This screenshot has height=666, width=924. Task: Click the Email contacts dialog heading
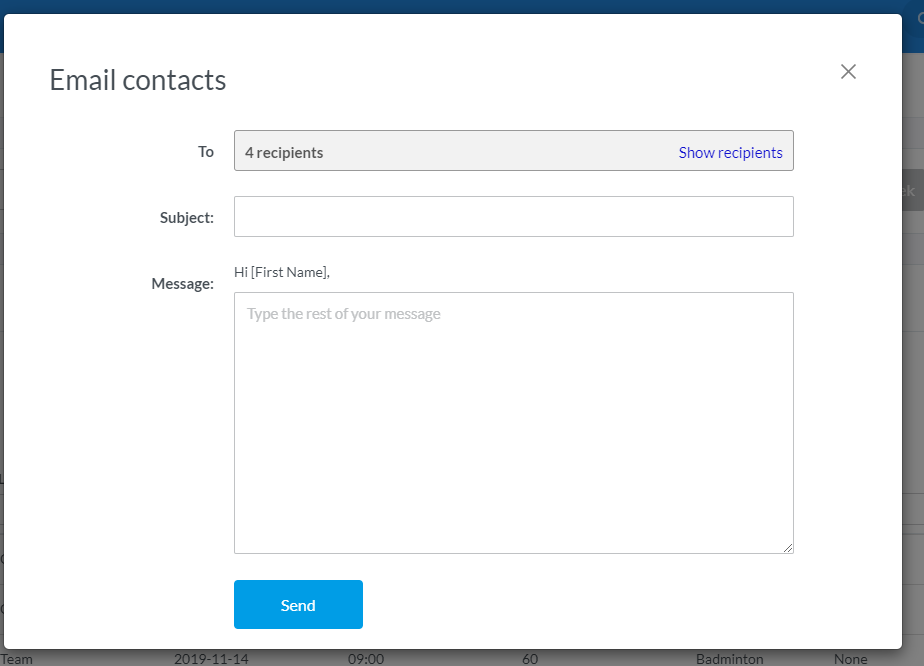(138, 80)
